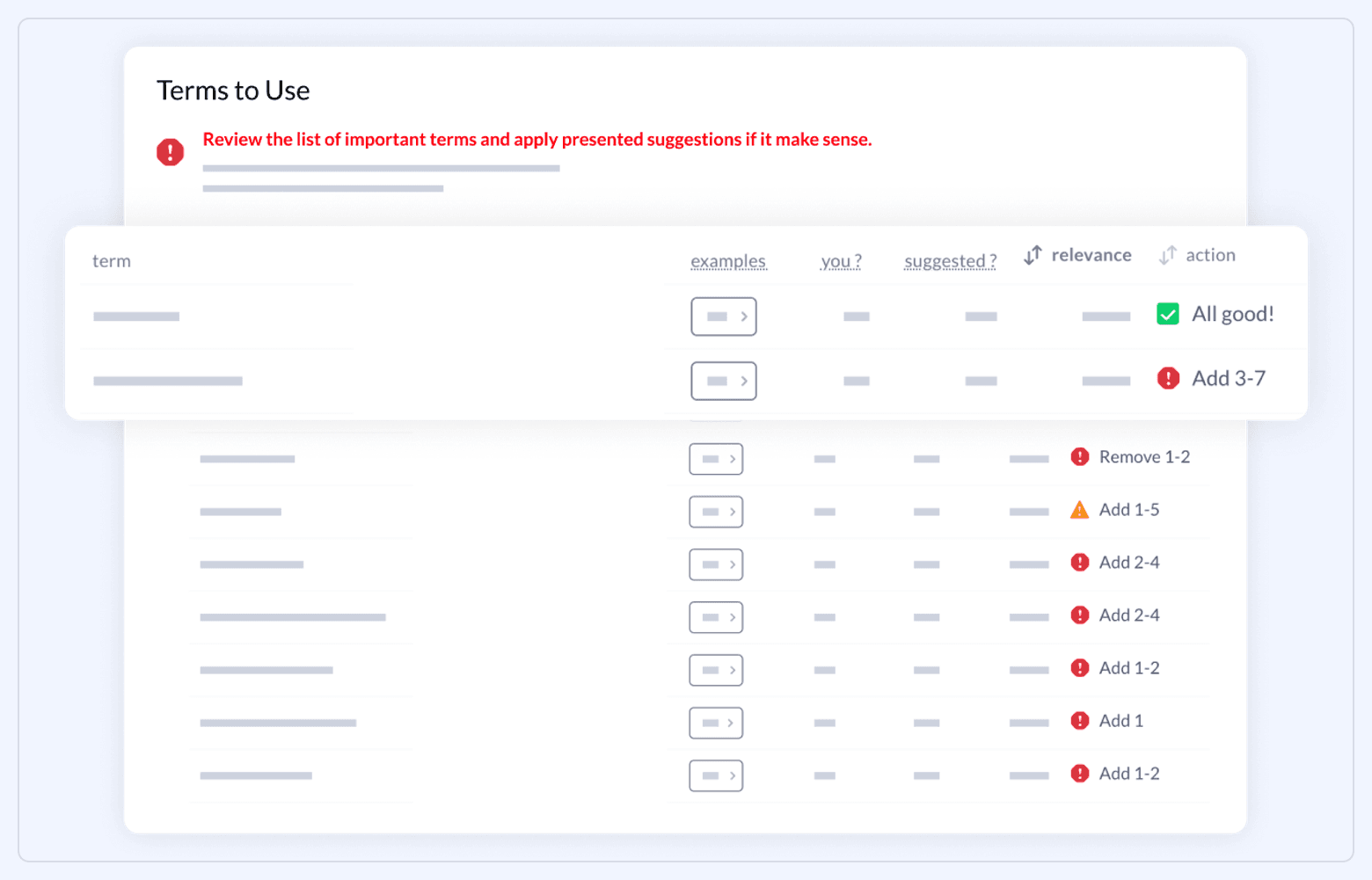The image size is (1372, 880).
Task: Click the green checkmark next to 'All good!'
Action: [x=1167, y=314]
